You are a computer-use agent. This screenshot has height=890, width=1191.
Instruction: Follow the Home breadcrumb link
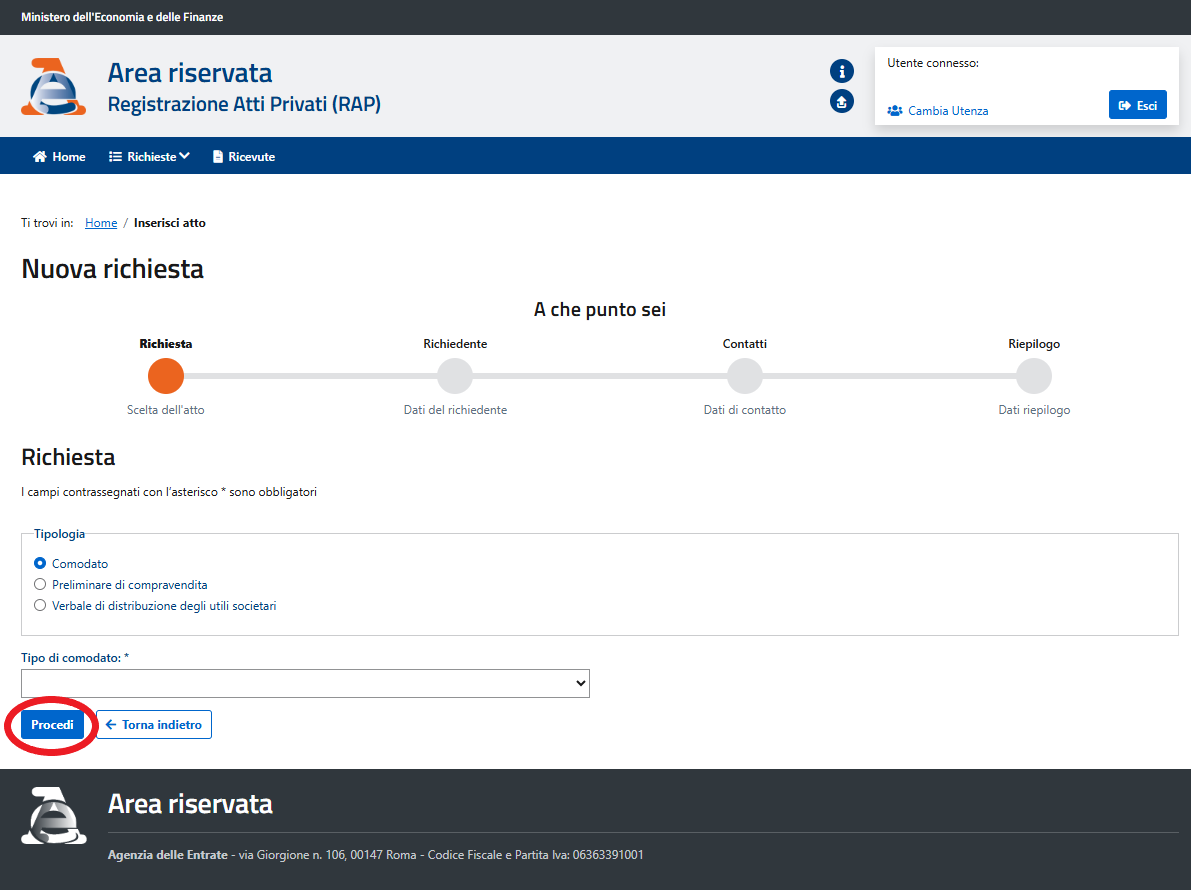(101, 222)
